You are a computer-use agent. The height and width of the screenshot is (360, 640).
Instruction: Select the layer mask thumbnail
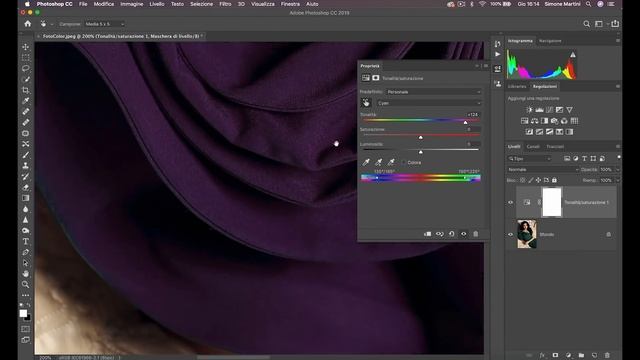coord(552,202)
